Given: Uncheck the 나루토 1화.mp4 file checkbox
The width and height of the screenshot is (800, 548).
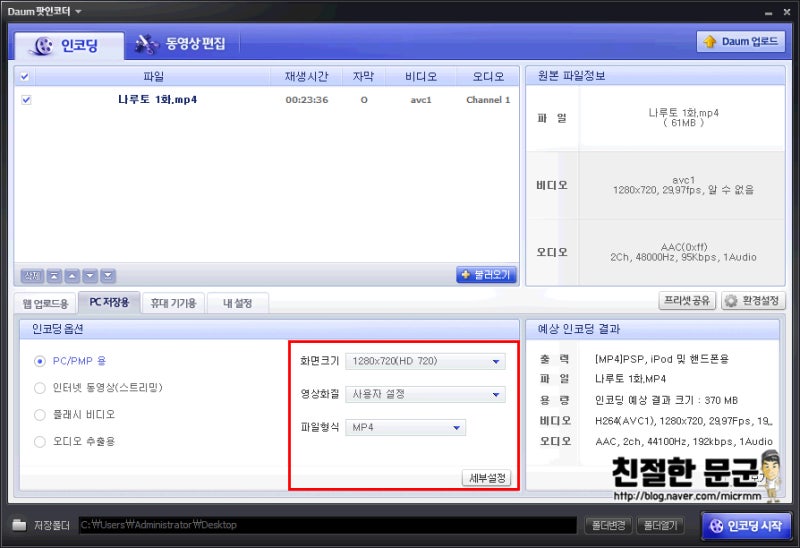Looking at the screenshot, I should tap(26, 99).
